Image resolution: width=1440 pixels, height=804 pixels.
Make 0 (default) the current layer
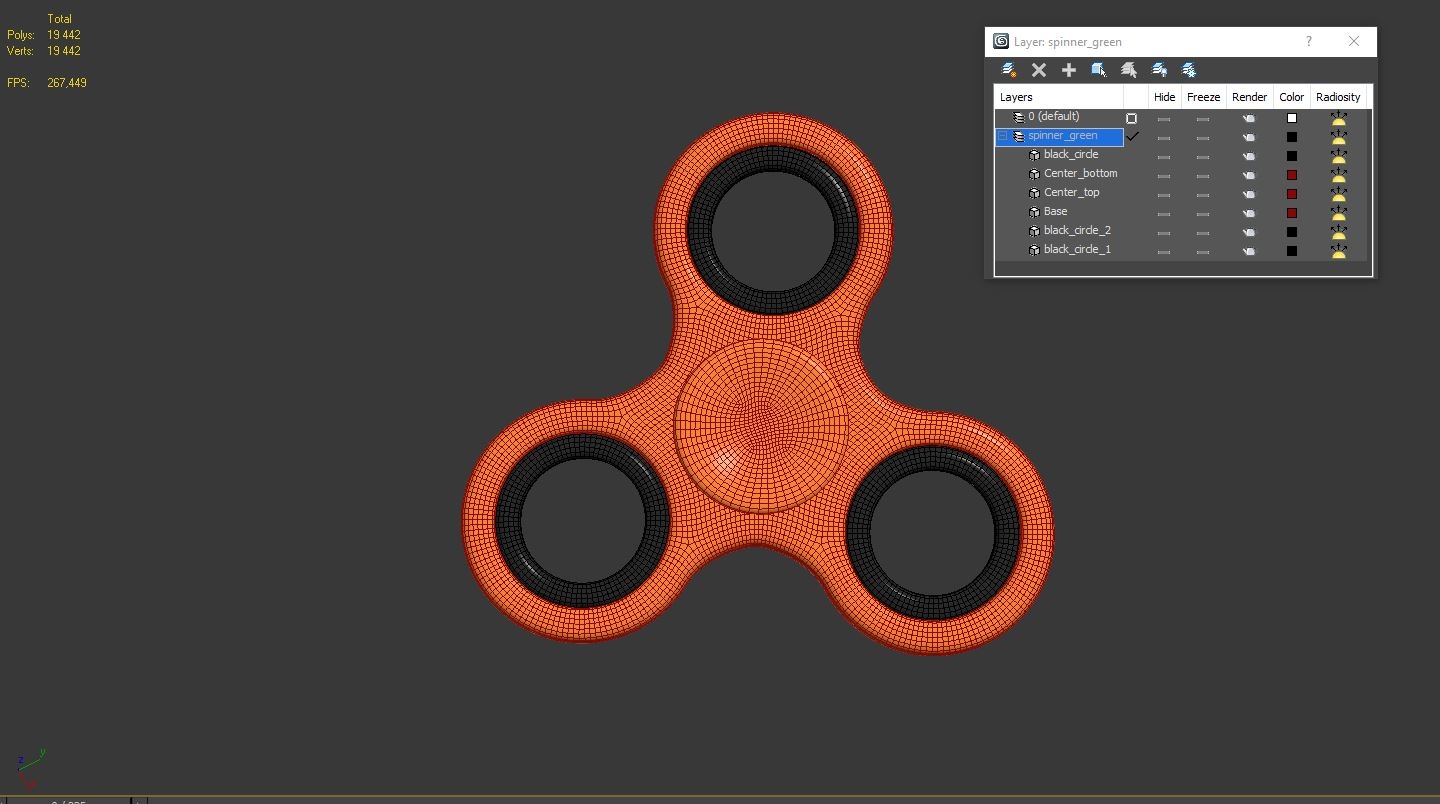click(x=1131, y=117)
